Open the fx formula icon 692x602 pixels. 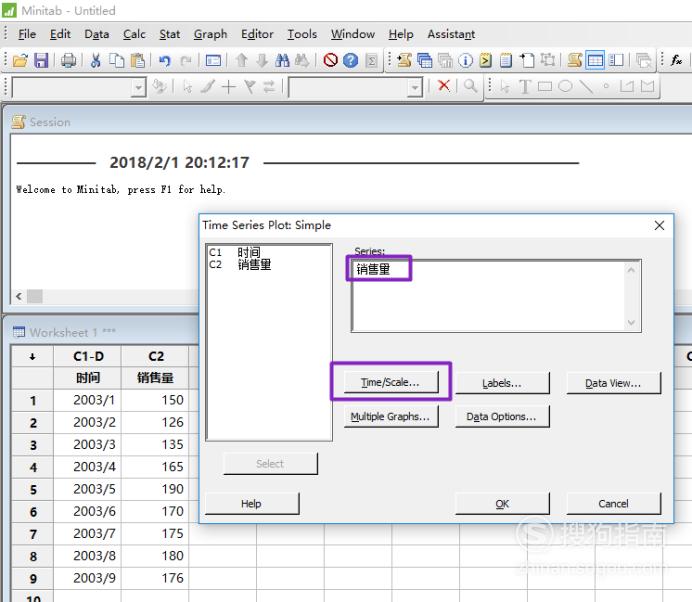pos(676,60)
